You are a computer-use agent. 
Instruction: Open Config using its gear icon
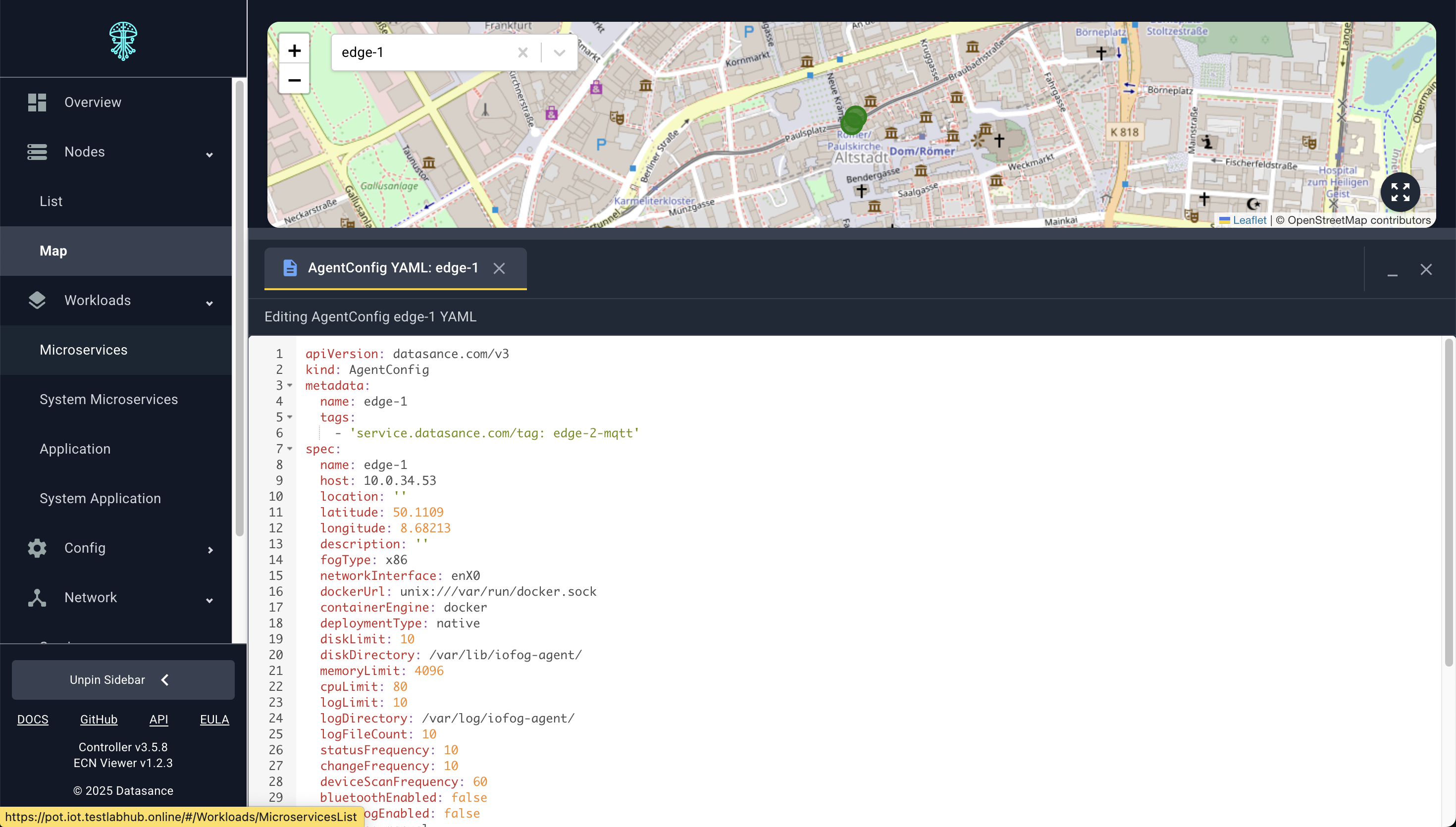[36, 548]
